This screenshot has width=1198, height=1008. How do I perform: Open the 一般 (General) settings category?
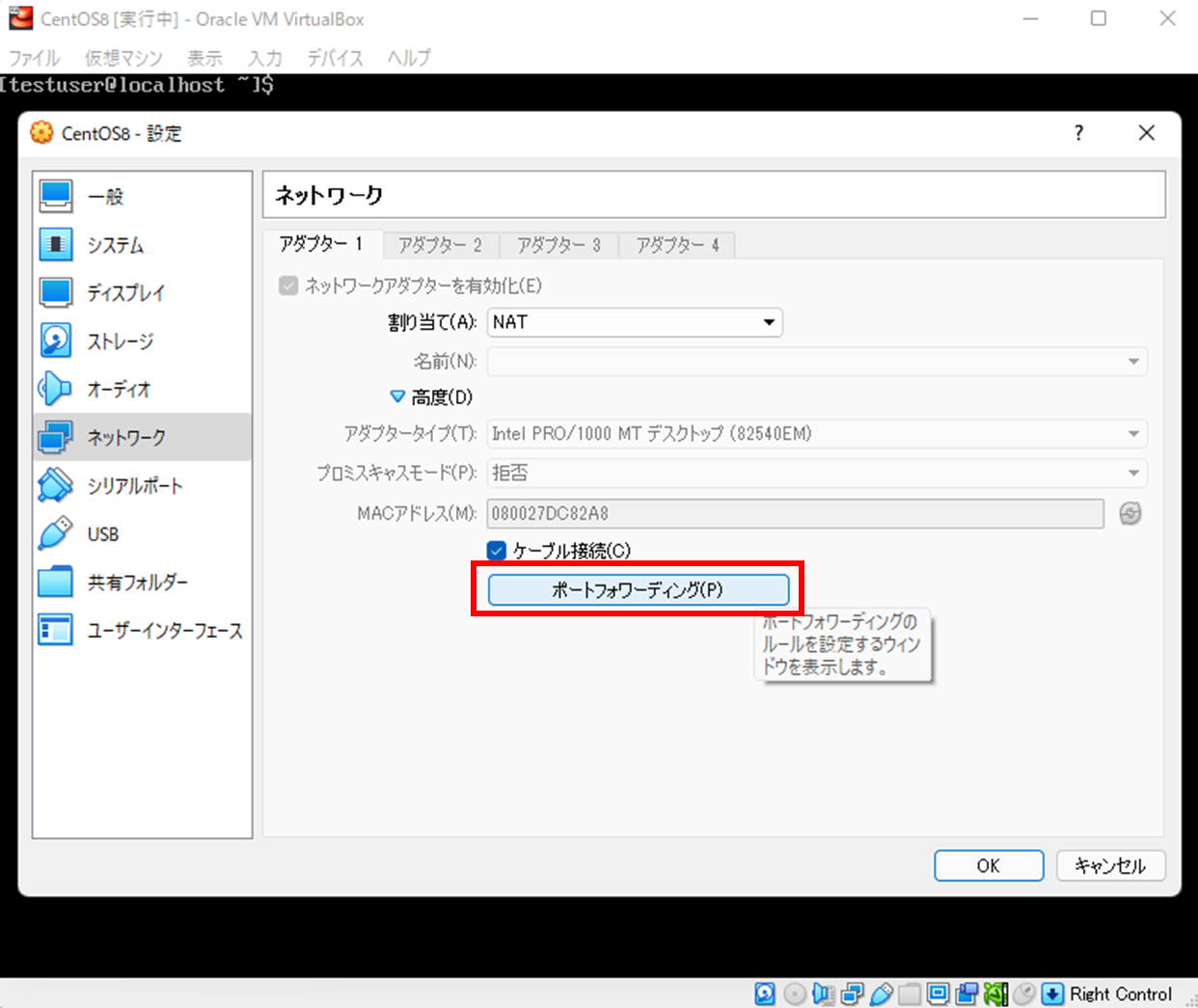pos(105,197)
